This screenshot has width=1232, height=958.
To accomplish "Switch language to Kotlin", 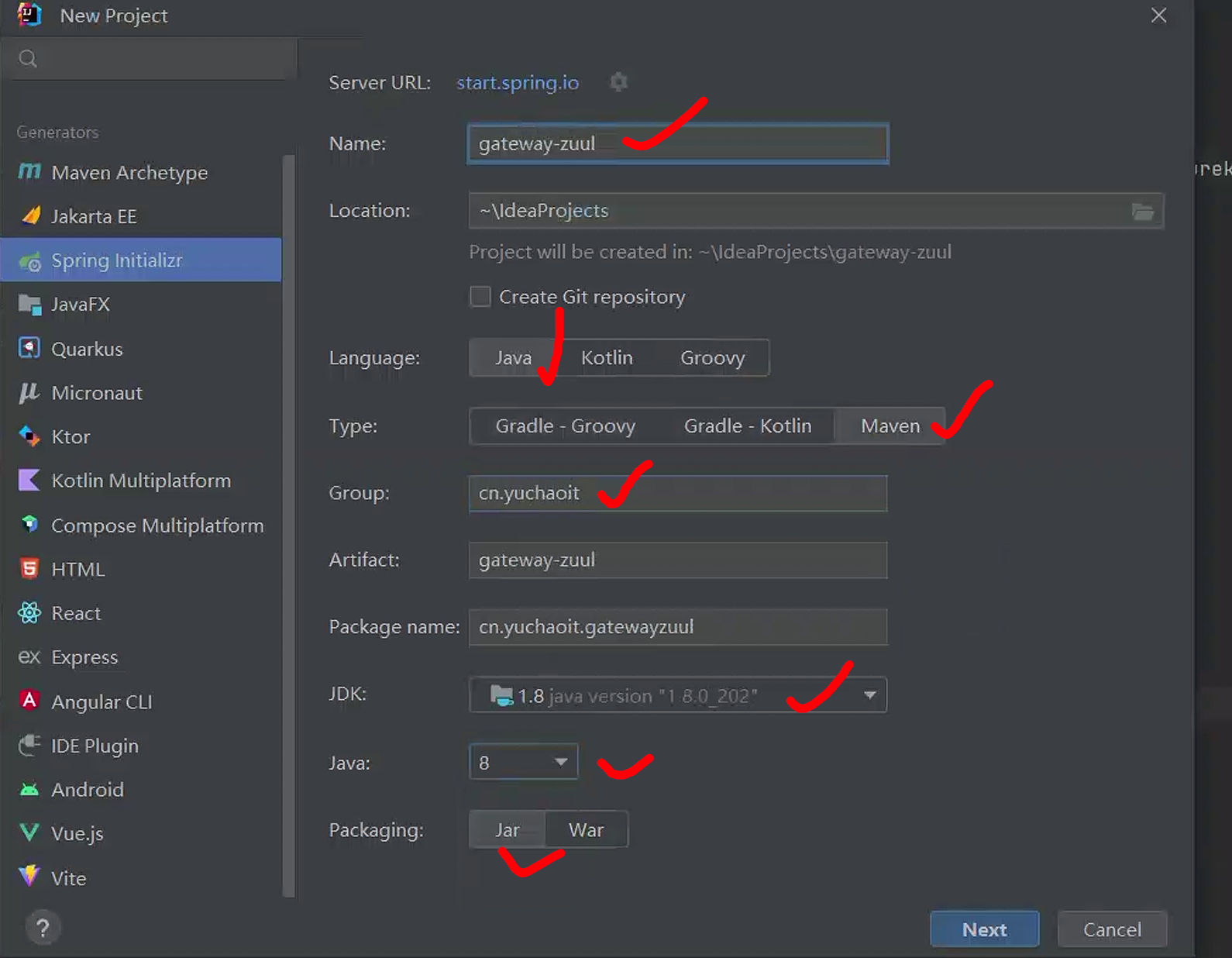I will pyautogui.click(x=607, y=358).
